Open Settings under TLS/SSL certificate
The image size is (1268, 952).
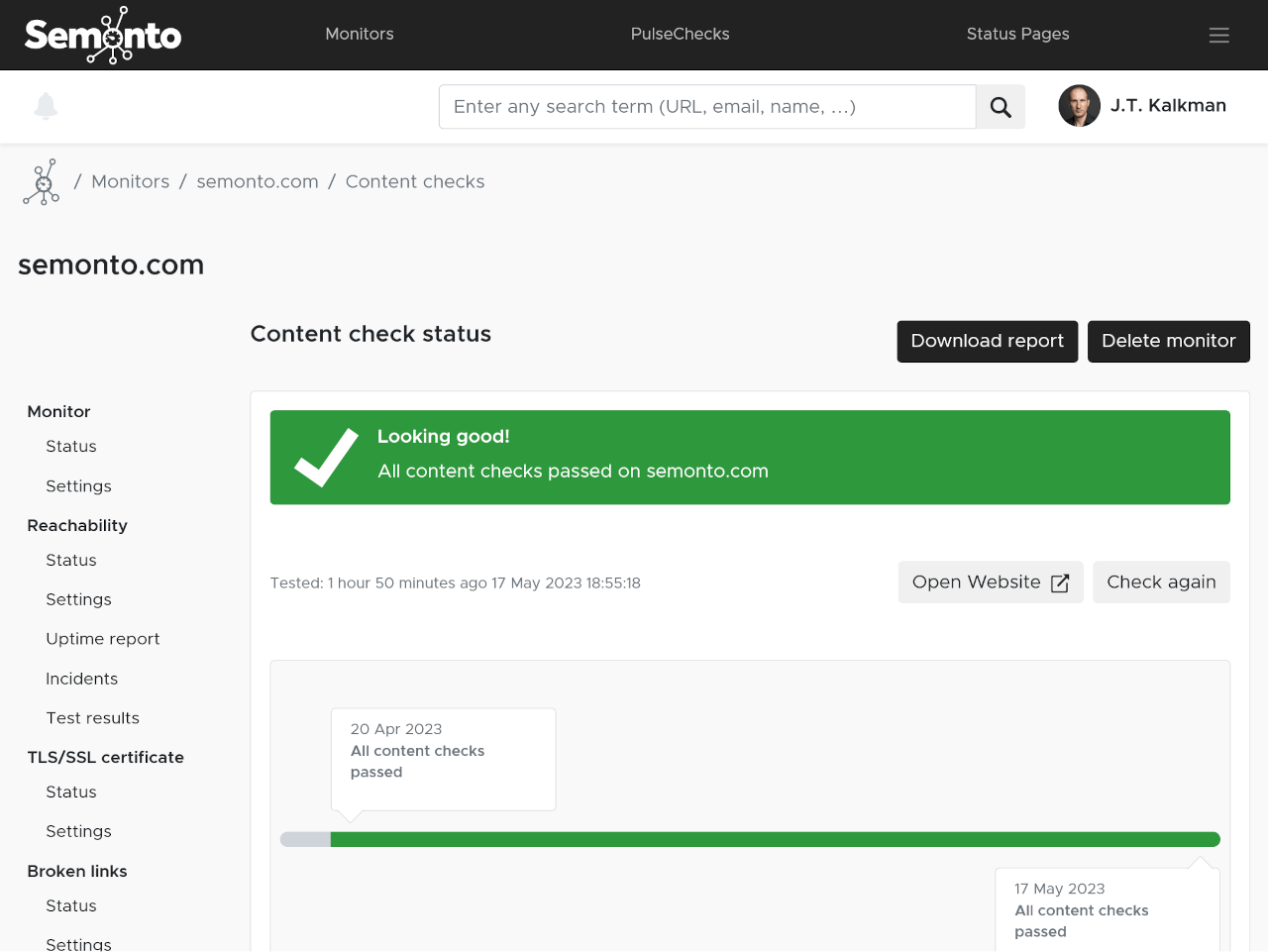pyautogui.click(x=78, y=832)
